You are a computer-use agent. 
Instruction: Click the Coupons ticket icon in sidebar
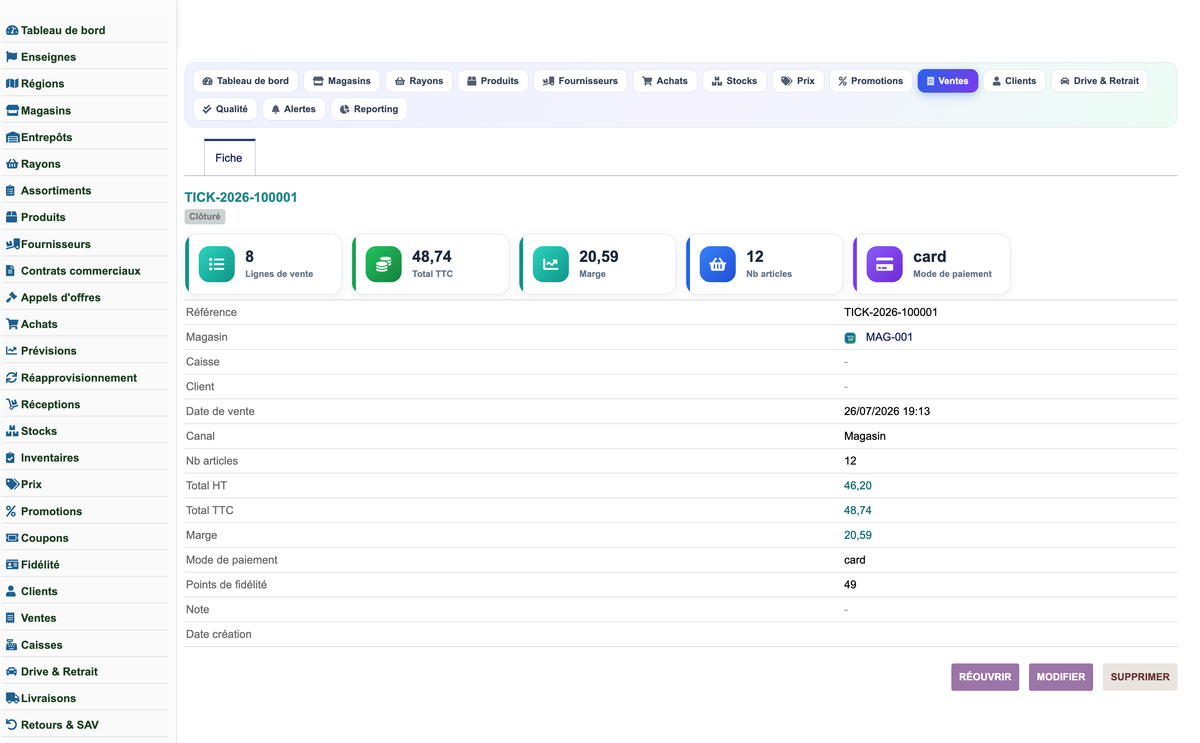coord(12,538)
